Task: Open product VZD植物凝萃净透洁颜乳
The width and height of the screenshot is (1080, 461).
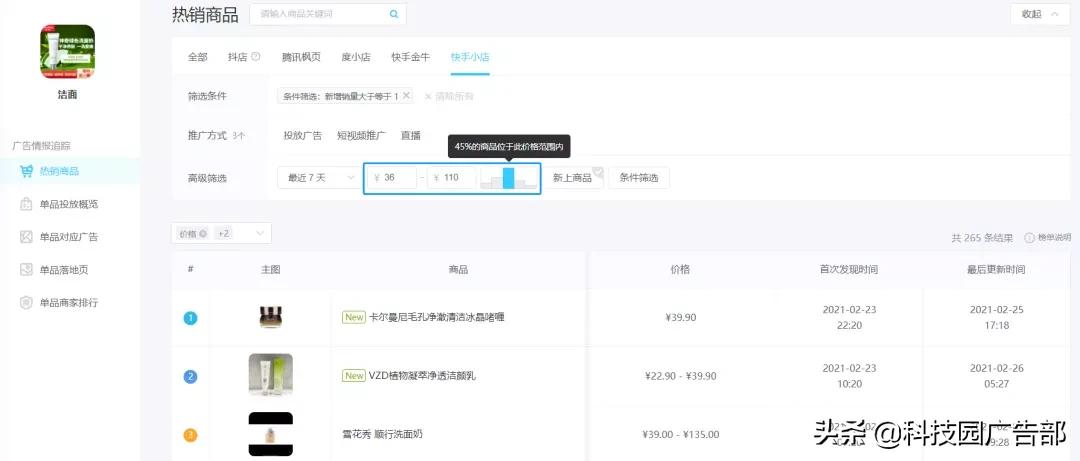Action: 422,376
